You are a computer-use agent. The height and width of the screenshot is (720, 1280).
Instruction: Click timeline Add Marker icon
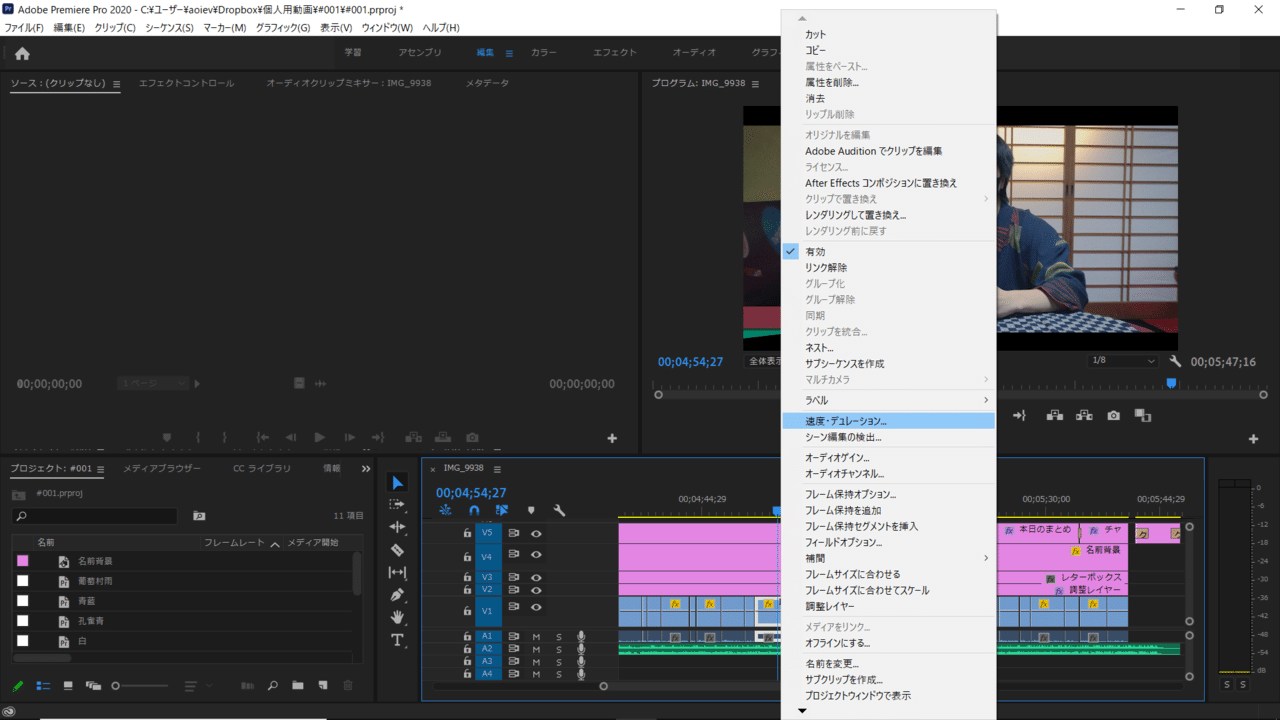point(531,511)
